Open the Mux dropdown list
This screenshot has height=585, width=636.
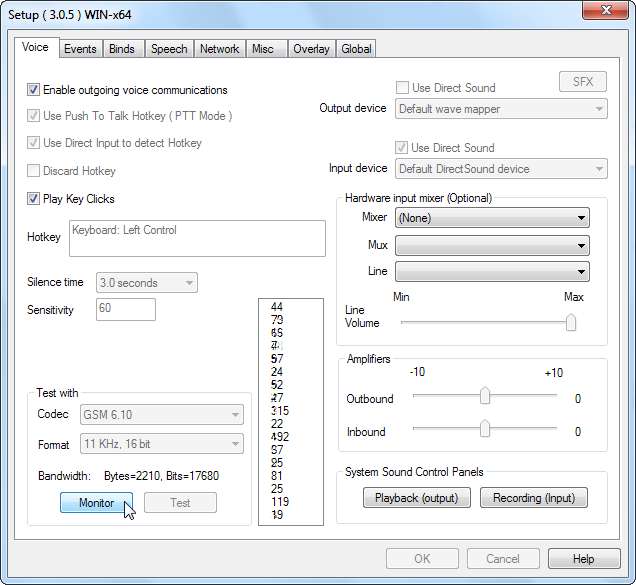coord(491,245)
